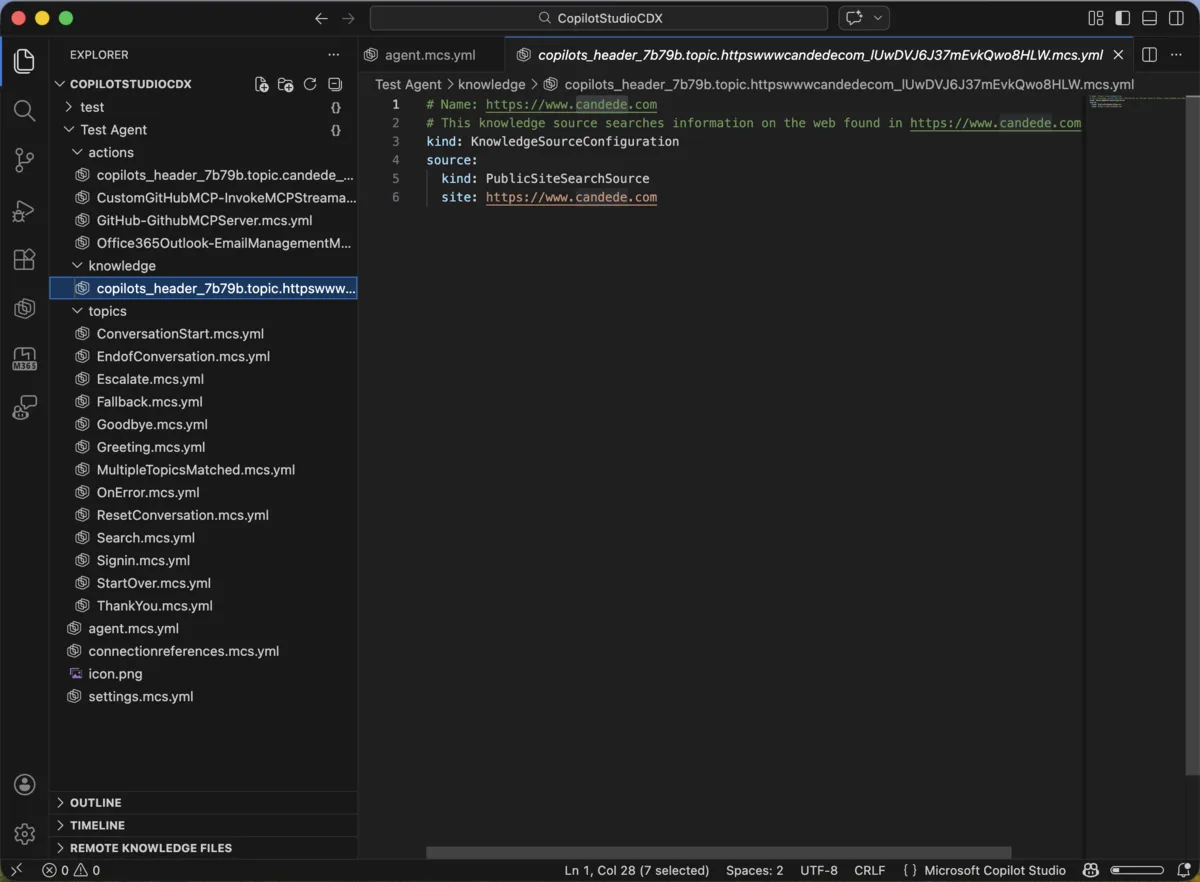This screenshot has width=1200, height=882.
Task: Click the https://www.candede.com link on line 6
Action: pos(571,197)
